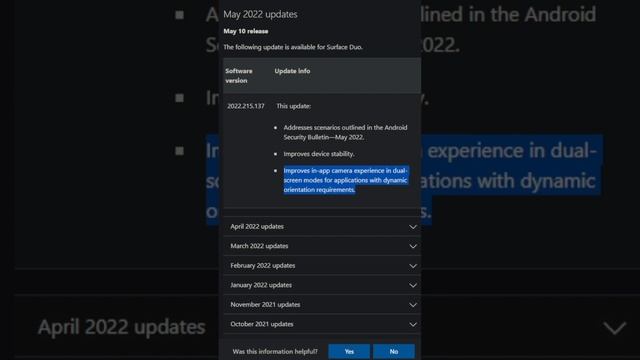Click the May 10 release text

tap(246, 31)
